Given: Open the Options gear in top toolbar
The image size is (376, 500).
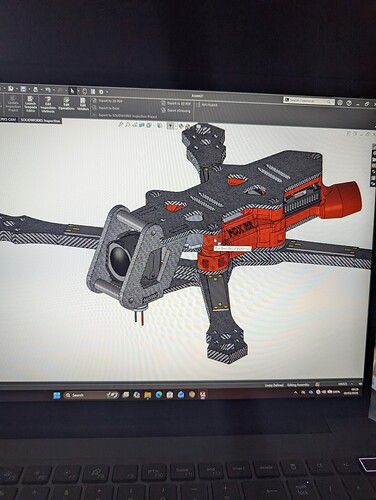Looking at the screenshot, I should coord(101,92).
